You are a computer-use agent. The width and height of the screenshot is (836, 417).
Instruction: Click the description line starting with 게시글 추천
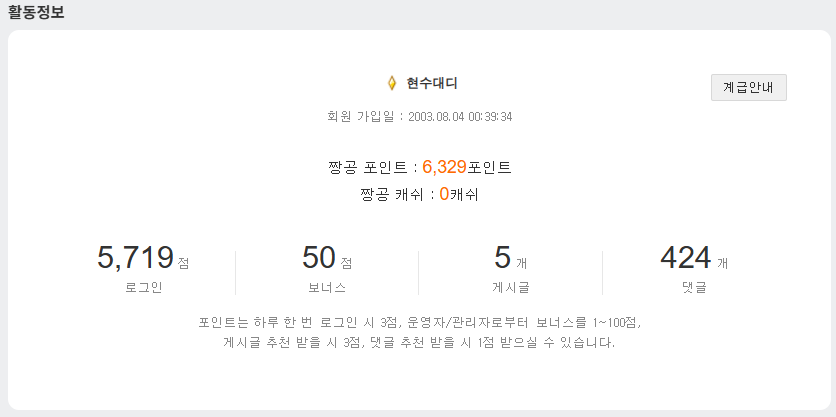(x=418, y=342)
